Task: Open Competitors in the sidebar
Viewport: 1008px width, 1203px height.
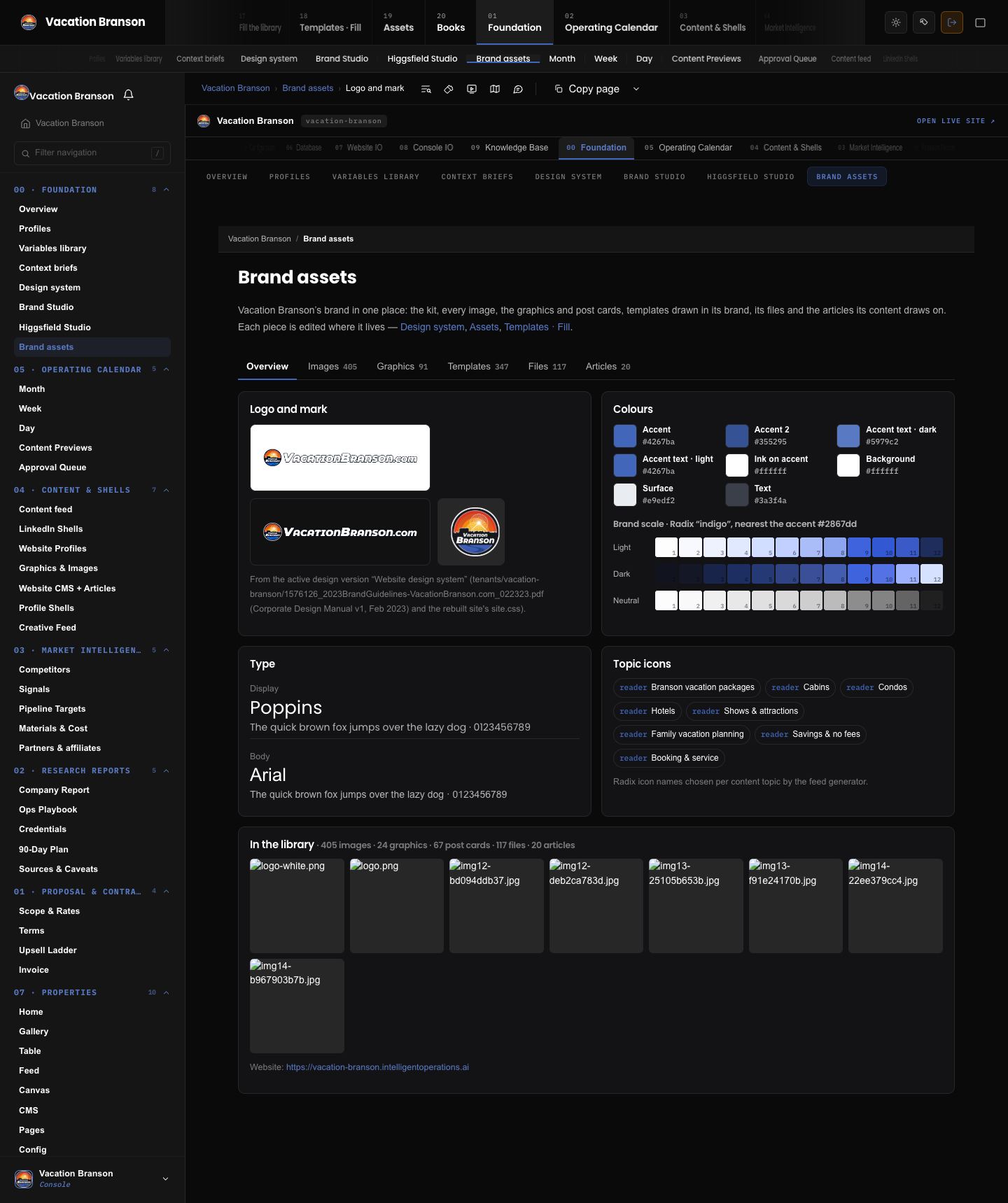Action: click(45, 670)
